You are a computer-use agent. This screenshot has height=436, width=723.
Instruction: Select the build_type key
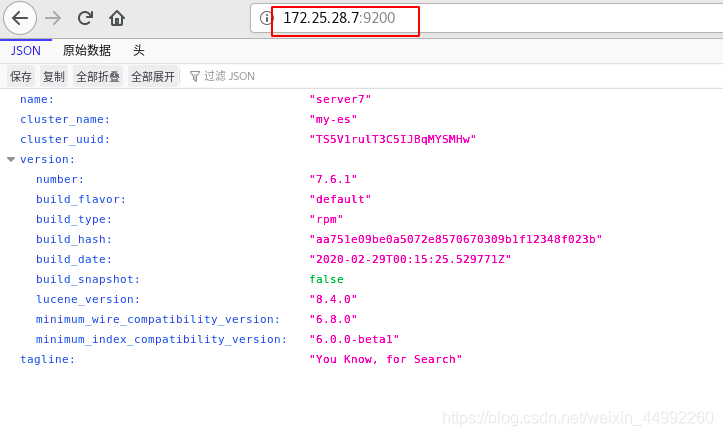tap(74, 219)
